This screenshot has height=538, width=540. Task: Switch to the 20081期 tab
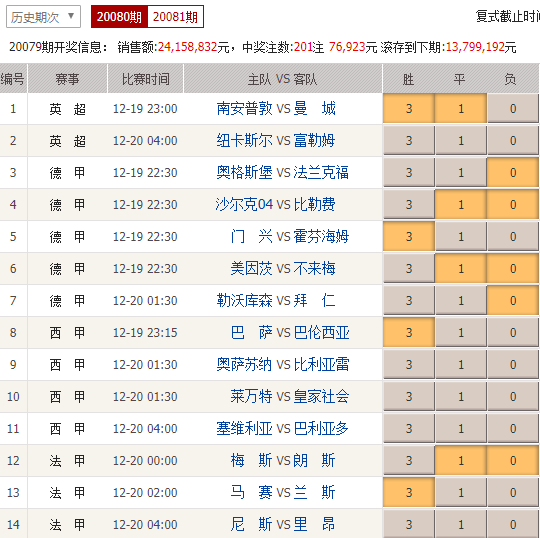pos(175,17)
